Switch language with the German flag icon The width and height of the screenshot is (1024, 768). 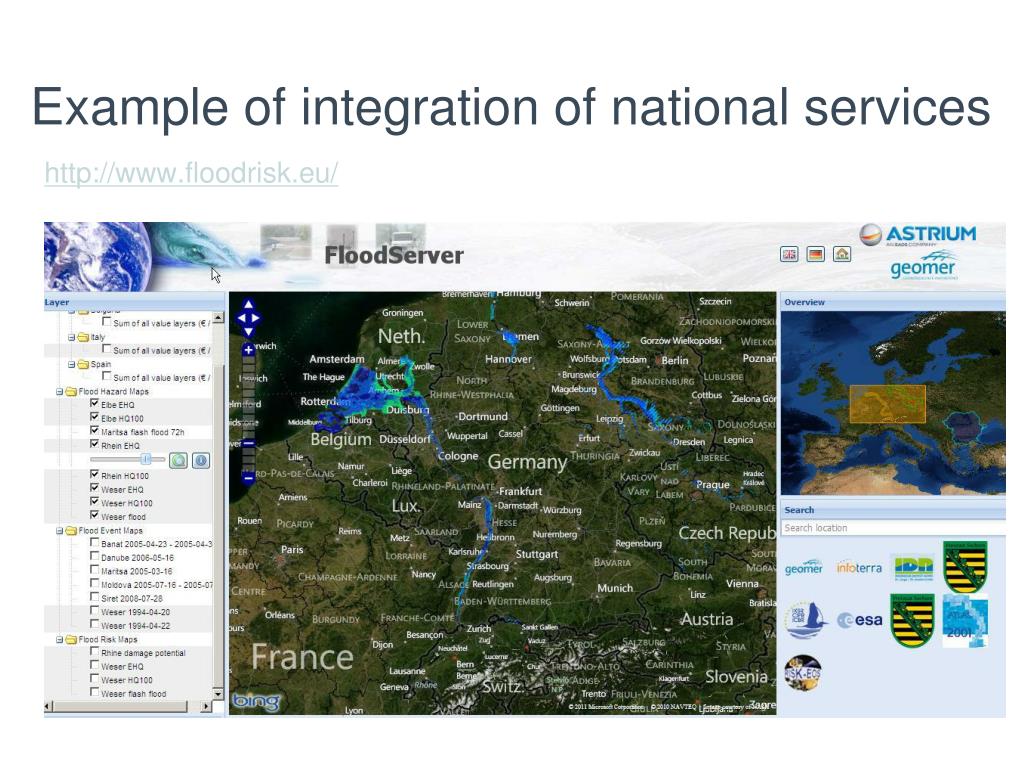click(816, 254)
